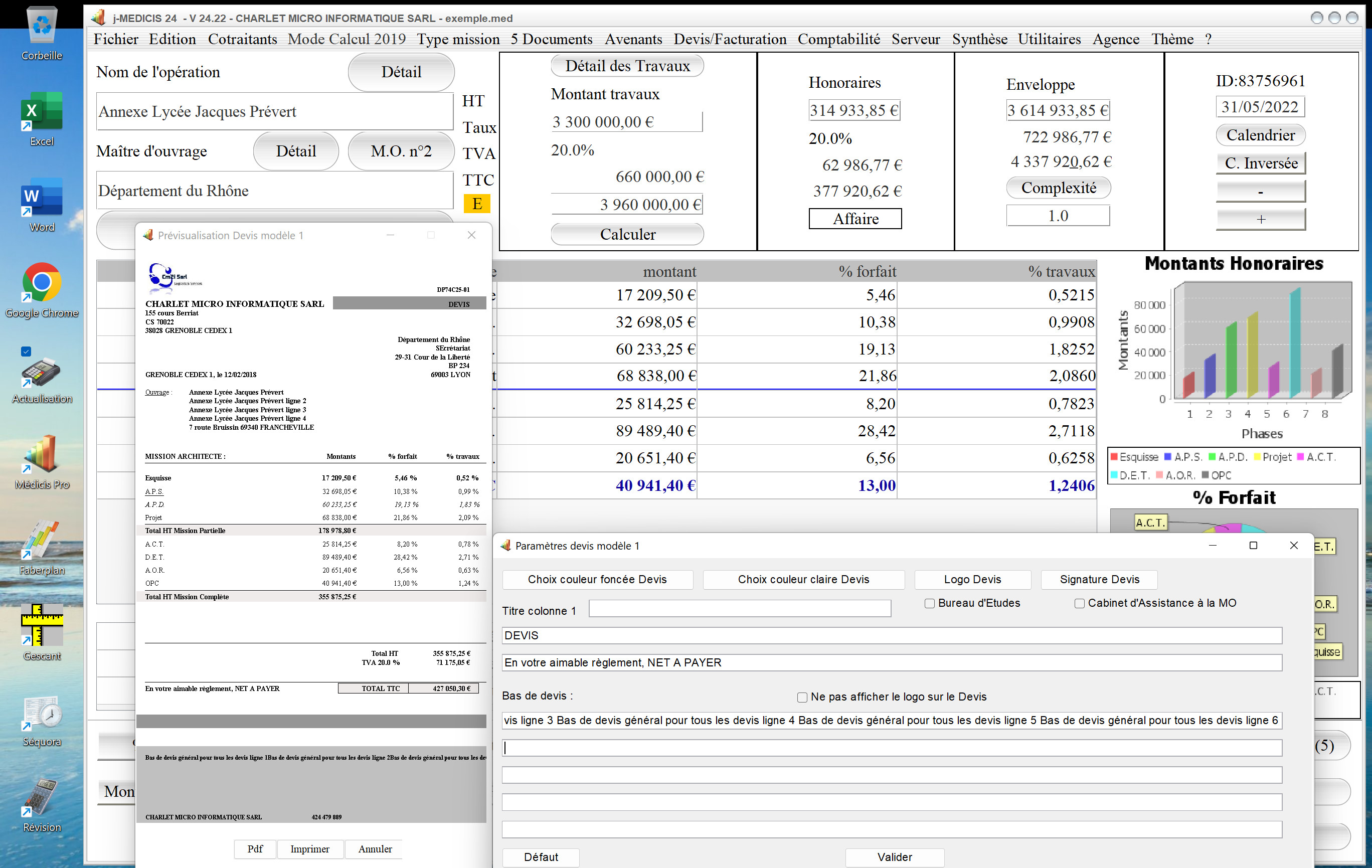Image resolution: width=1372 pixels, height=868 pixels.
Task: Click the Complexité value 1.0 field
Action: 1058,216
